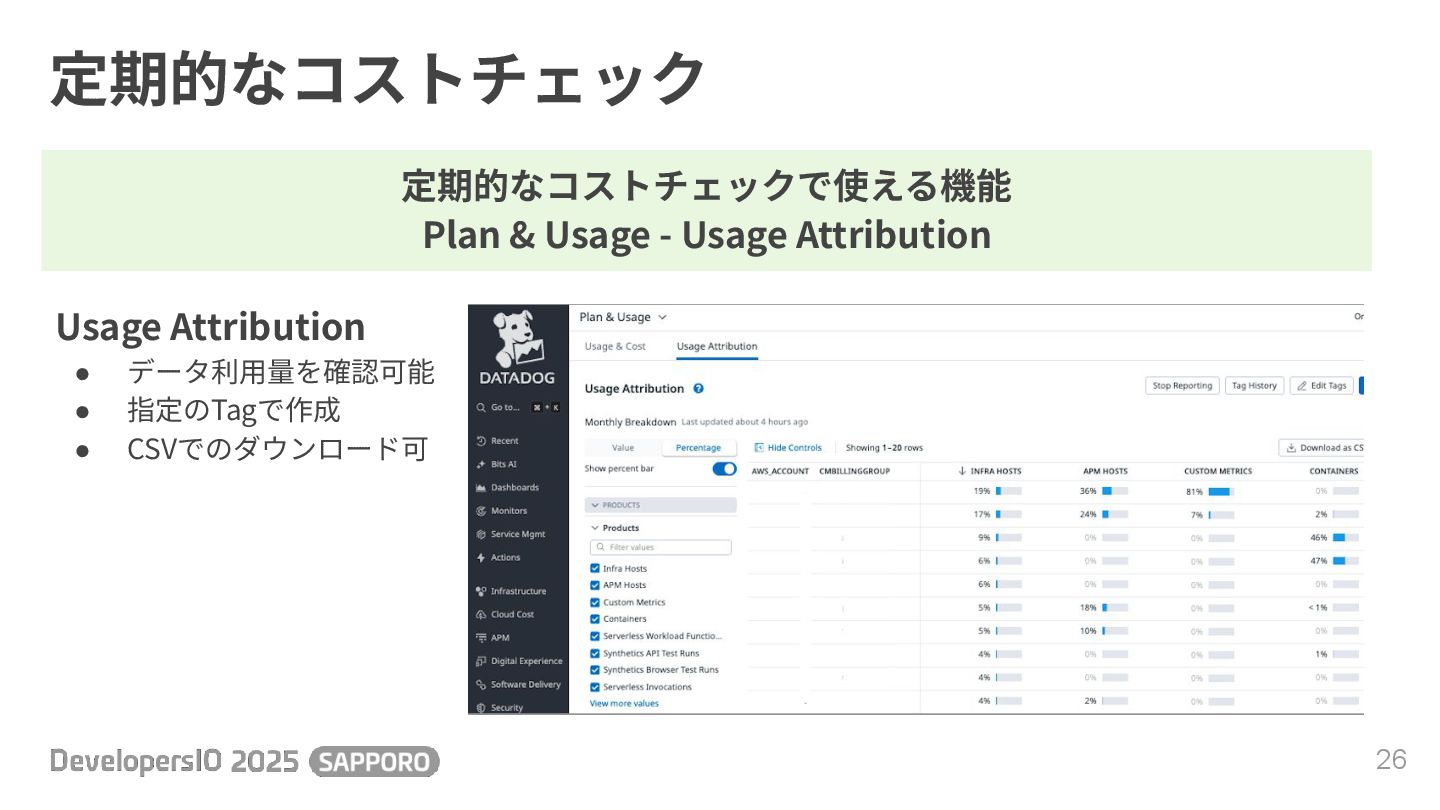1440x810 pixels.
Task: Click the Hide Controls panel icon
Action: click(759, 448)
